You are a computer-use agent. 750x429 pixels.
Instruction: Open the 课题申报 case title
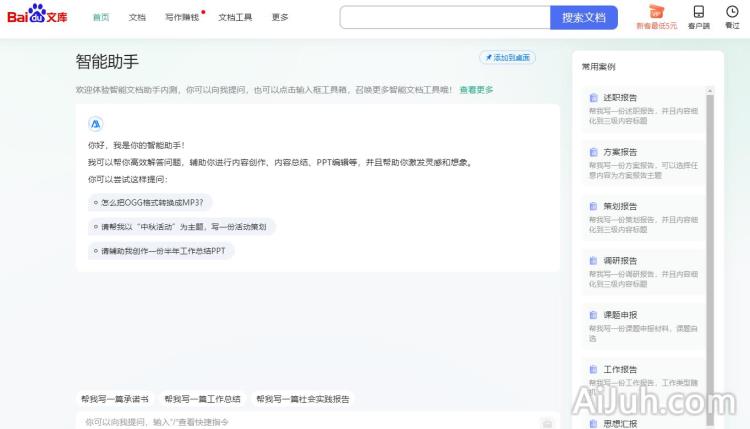pos(620,315)
